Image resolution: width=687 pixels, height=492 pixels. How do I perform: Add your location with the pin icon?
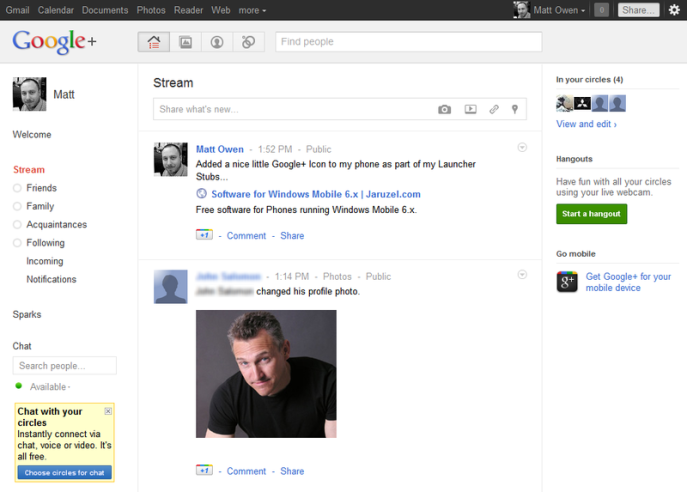(x=516, y=109)
